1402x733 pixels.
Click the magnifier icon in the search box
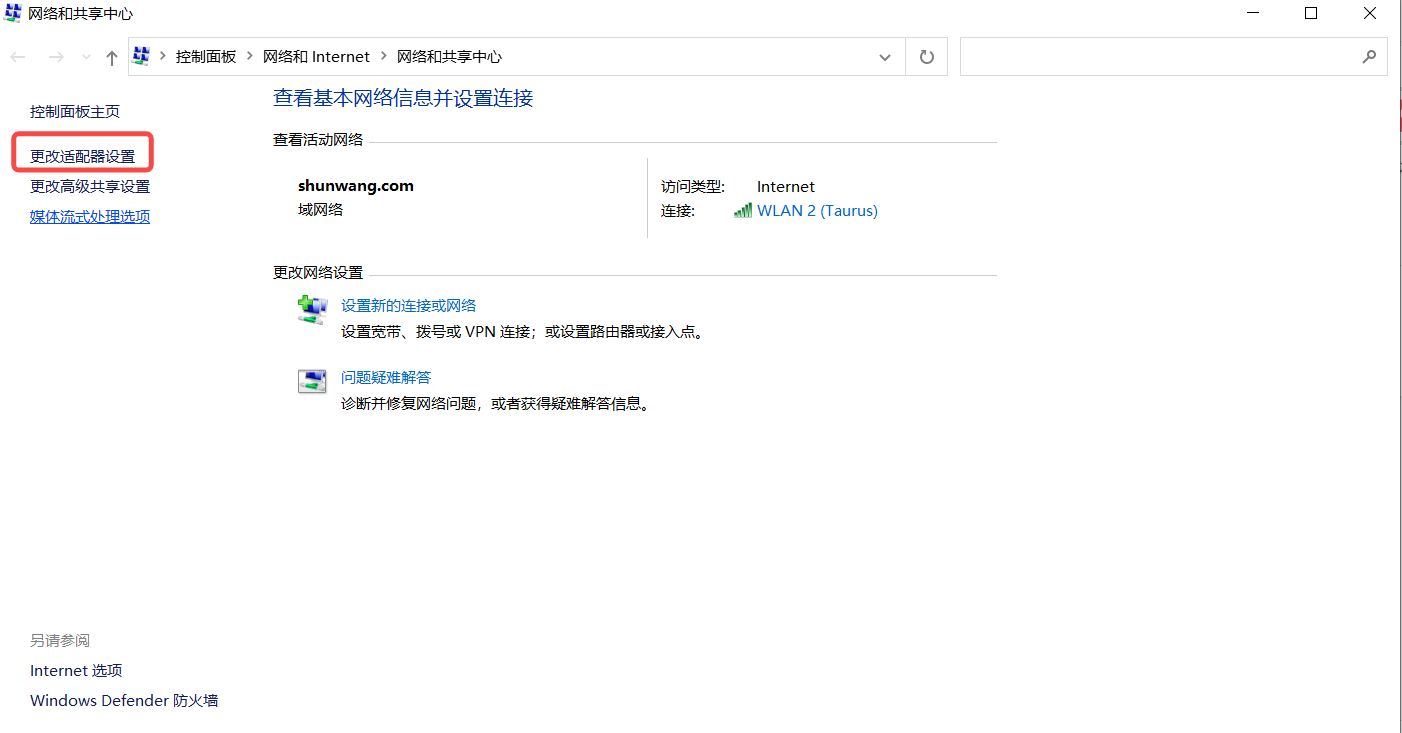[x=1369, y=57]
